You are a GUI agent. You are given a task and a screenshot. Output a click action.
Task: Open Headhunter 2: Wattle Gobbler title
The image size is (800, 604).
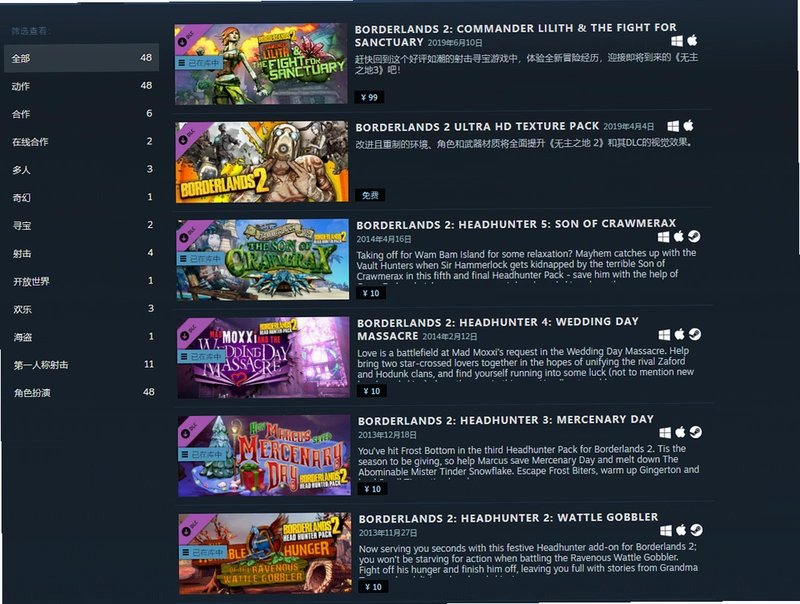pyautogui.click(x=508, y=518)
